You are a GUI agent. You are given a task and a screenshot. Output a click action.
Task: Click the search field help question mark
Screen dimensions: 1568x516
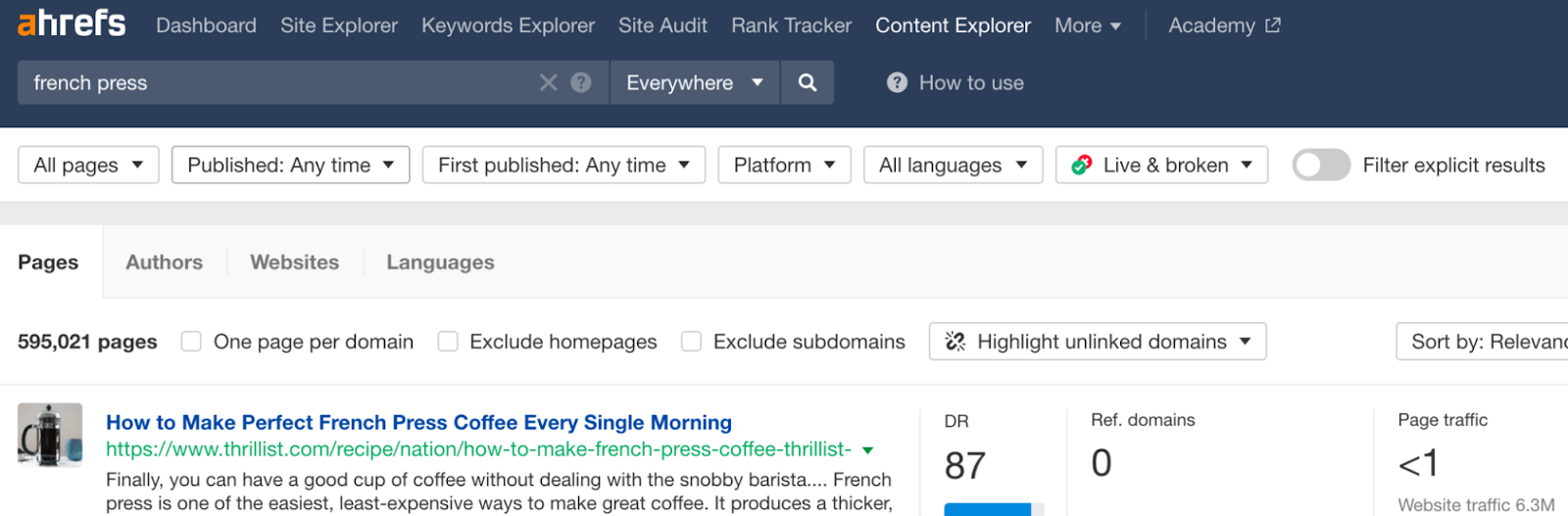point(581,83)
